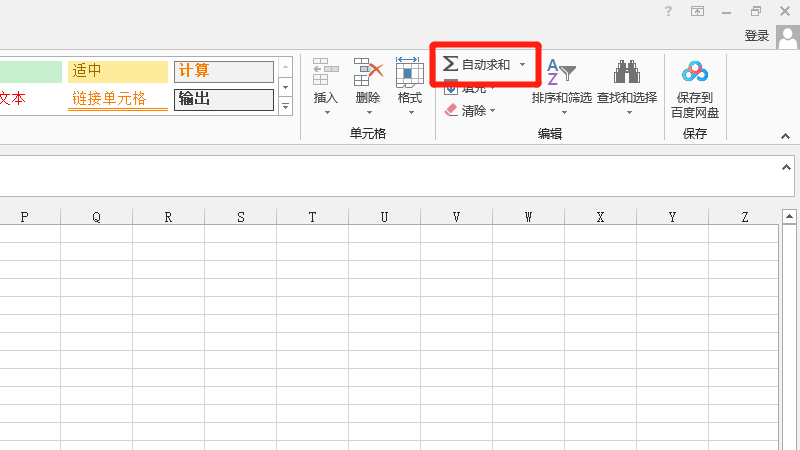Click 登录 to sign in
800x450 pixels.
pos(756,36)
